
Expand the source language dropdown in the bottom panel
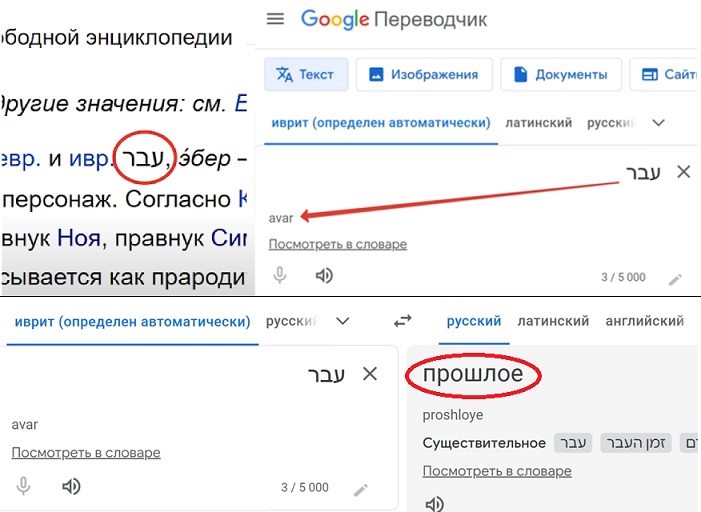pos(343,321)
